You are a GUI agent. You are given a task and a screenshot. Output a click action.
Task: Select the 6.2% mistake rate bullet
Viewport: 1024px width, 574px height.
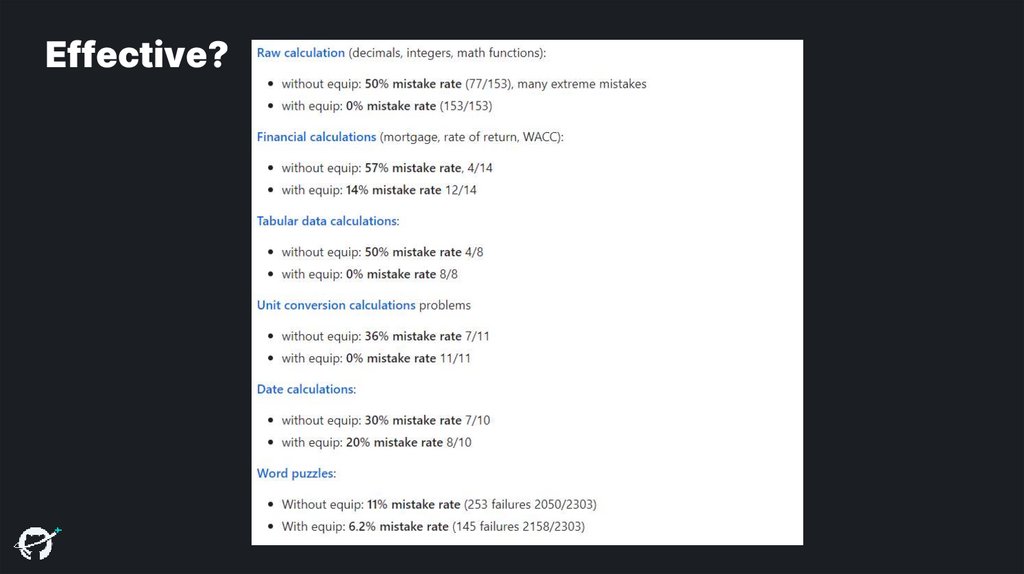pos(432,526)
